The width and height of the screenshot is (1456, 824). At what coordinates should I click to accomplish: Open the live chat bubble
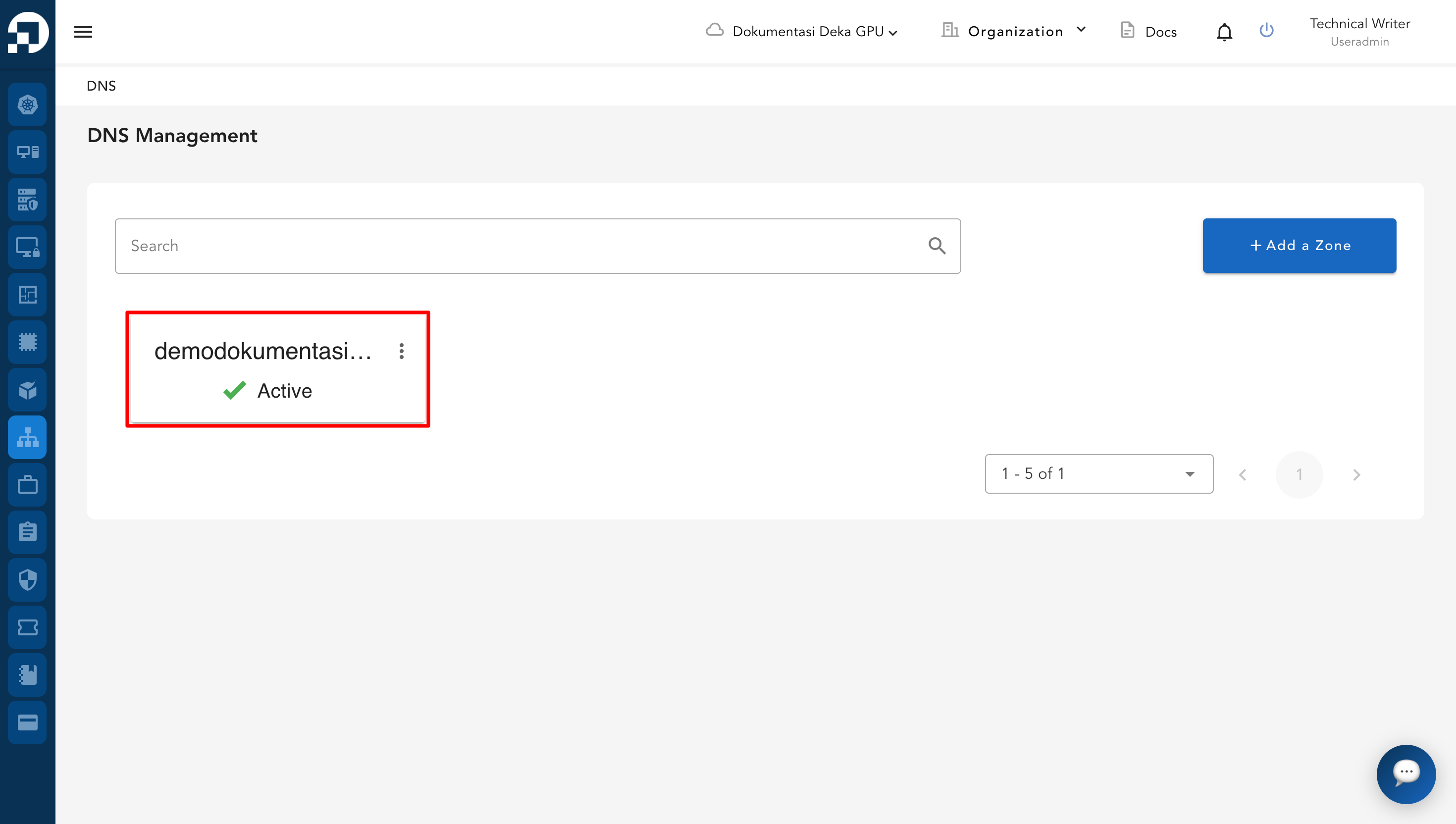click(1405, 773)
